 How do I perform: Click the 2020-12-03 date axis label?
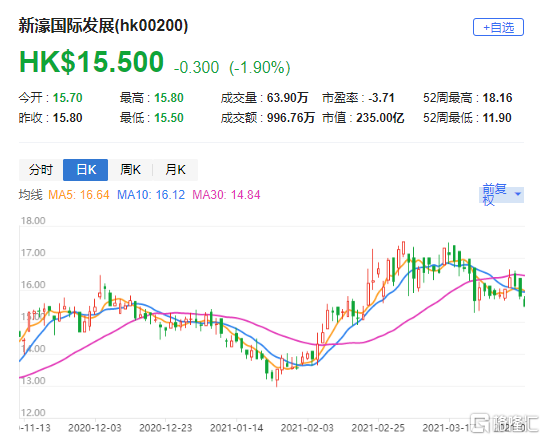[x=95, y=428]
